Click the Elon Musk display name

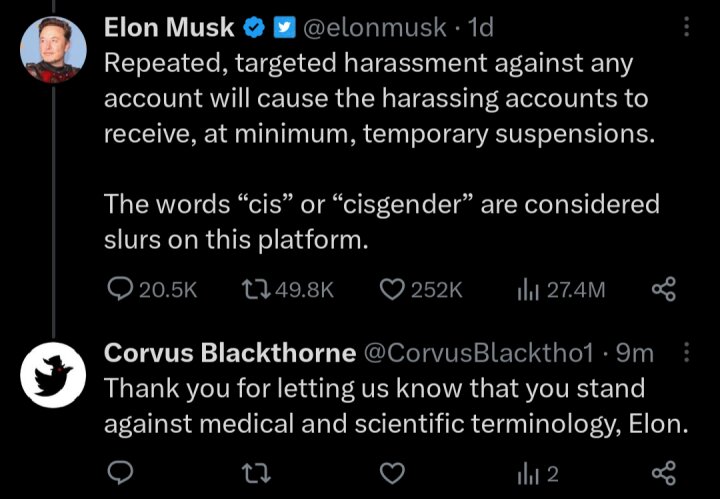[x=169, y=27]
